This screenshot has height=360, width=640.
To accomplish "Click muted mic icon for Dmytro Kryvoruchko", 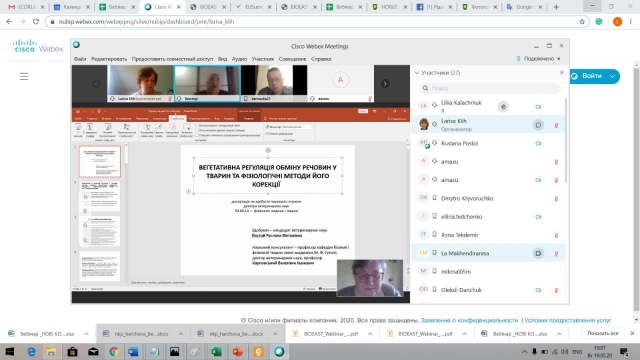I will coord(556,199).
